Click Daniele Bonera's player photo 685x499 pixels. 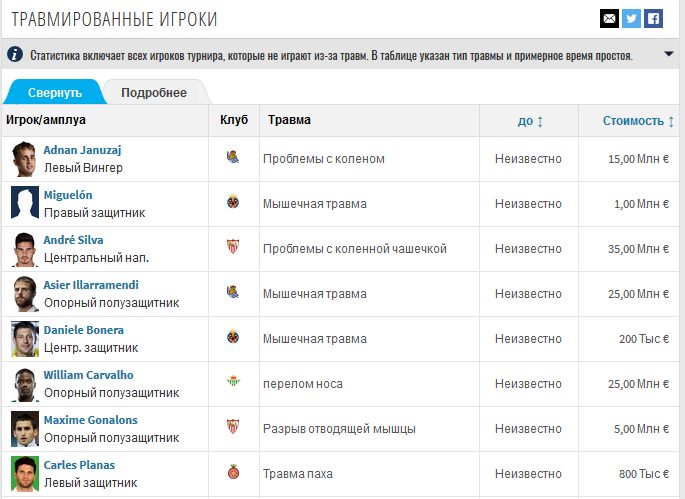(x=25, y=338)
